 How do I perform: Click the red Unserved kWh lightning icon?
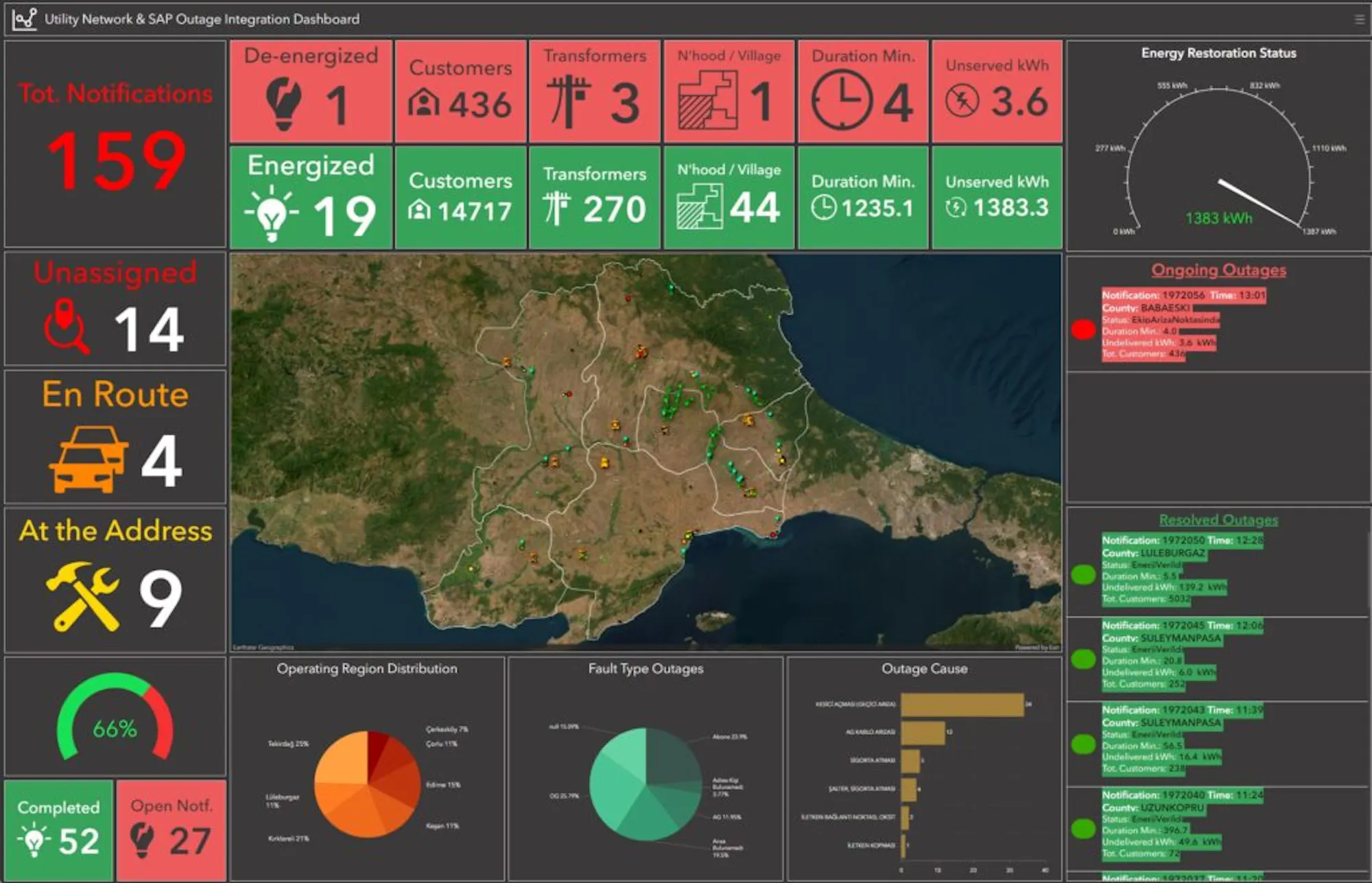coord(962,102)
